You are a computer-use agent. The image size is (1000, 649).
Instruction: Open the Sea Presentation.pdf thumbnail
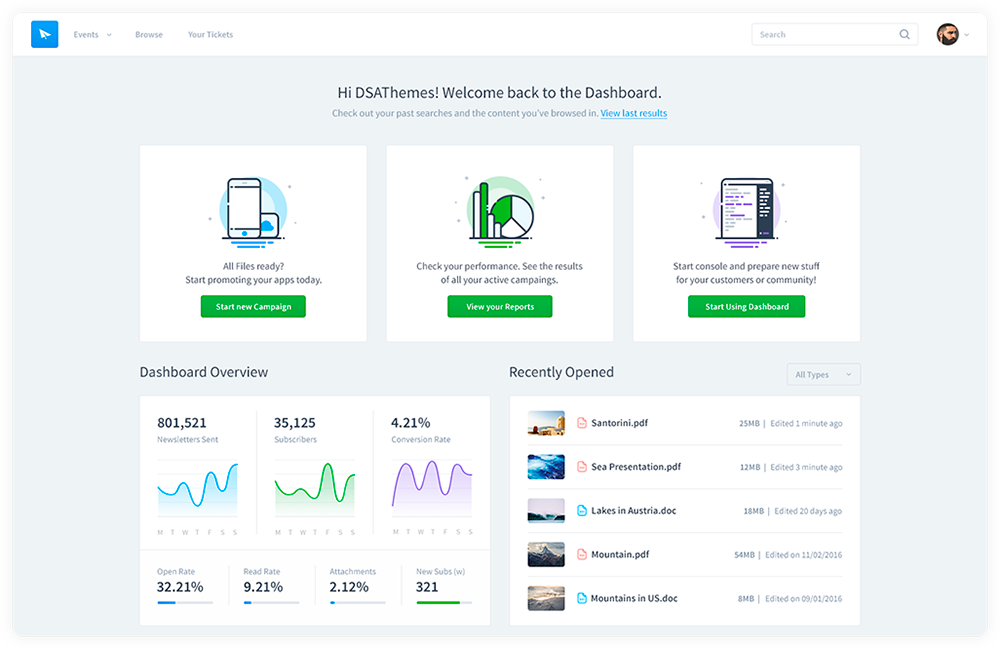coord(546,467)
